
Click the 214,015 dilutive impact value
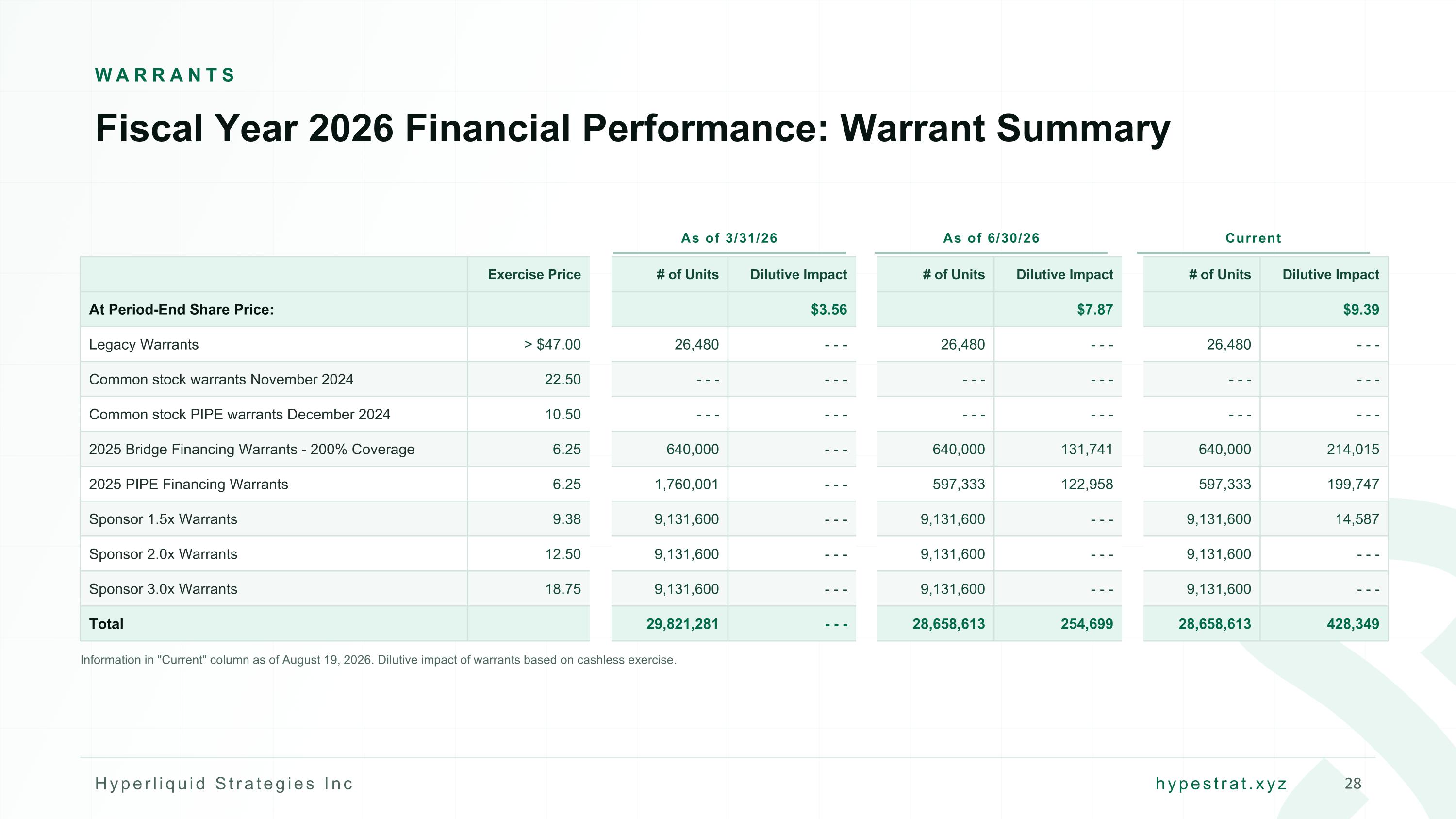pyautogui.click(x=1353, y=450)
